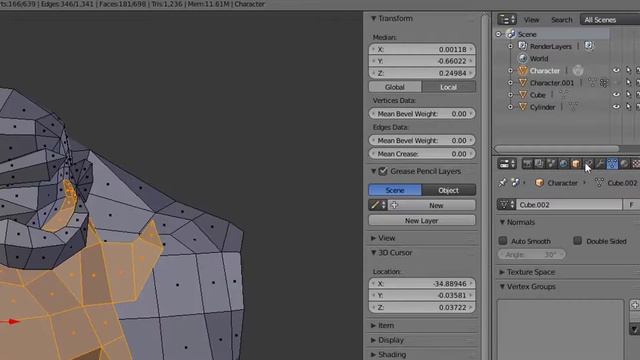The height and width of the screenshot is (360, 640).
Task: Select Scene as grease pencil source
Action: (x=395, y=190)
